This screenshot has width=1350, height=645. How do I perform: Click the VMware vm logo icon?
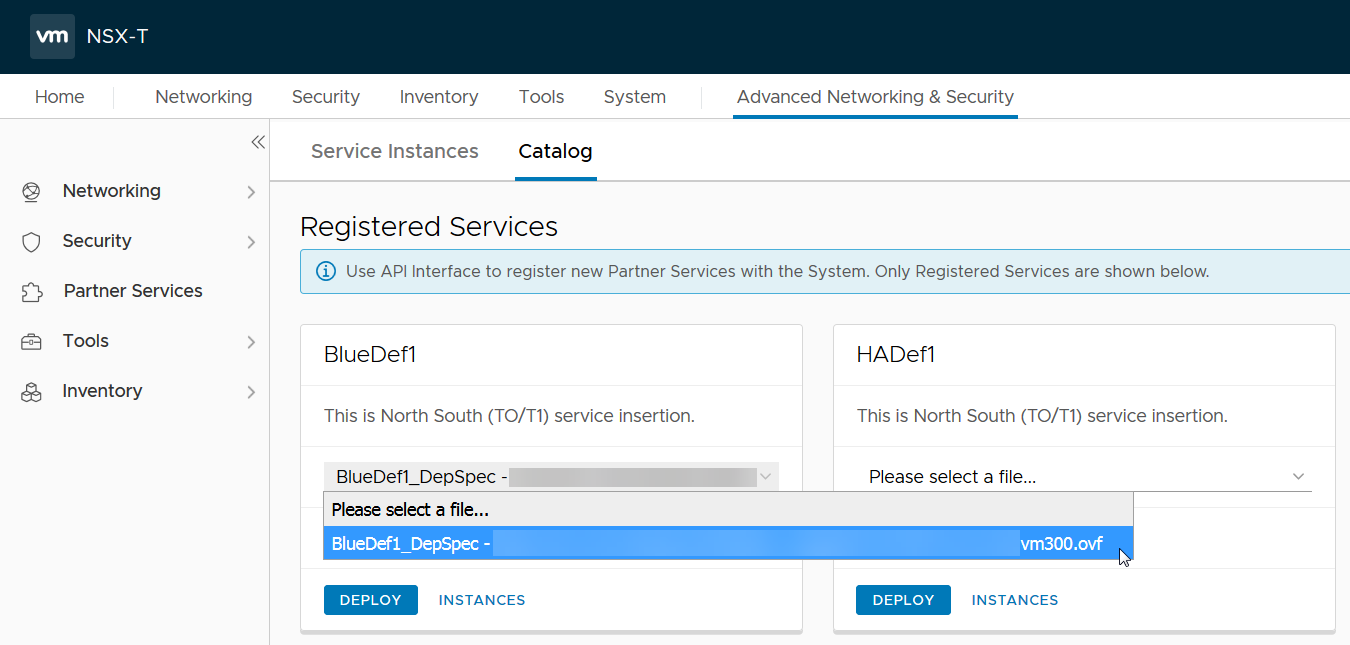pos(52,36)
